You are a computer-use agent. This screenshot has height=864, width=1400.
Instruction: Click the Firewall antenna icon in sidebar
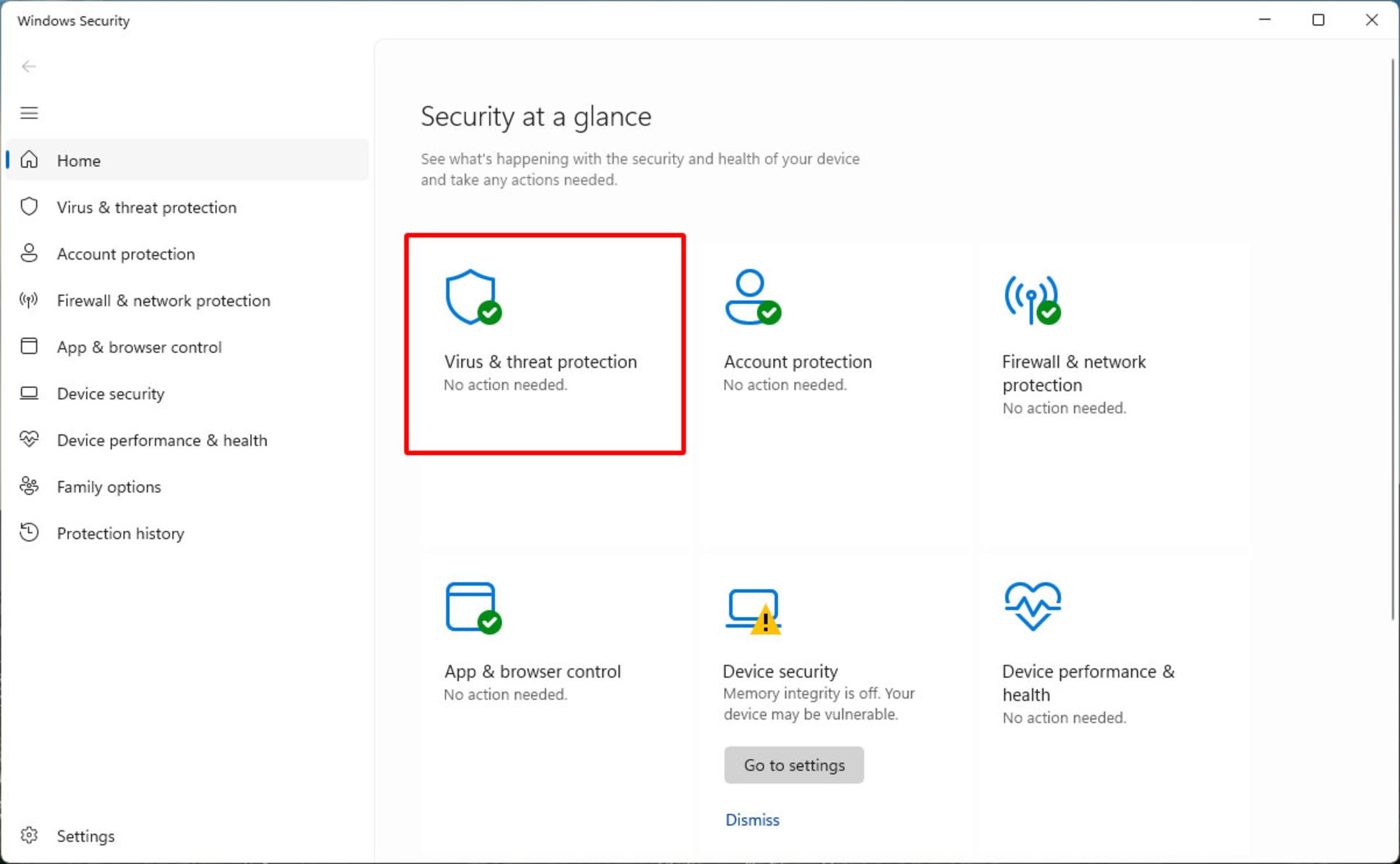point(28,300)
